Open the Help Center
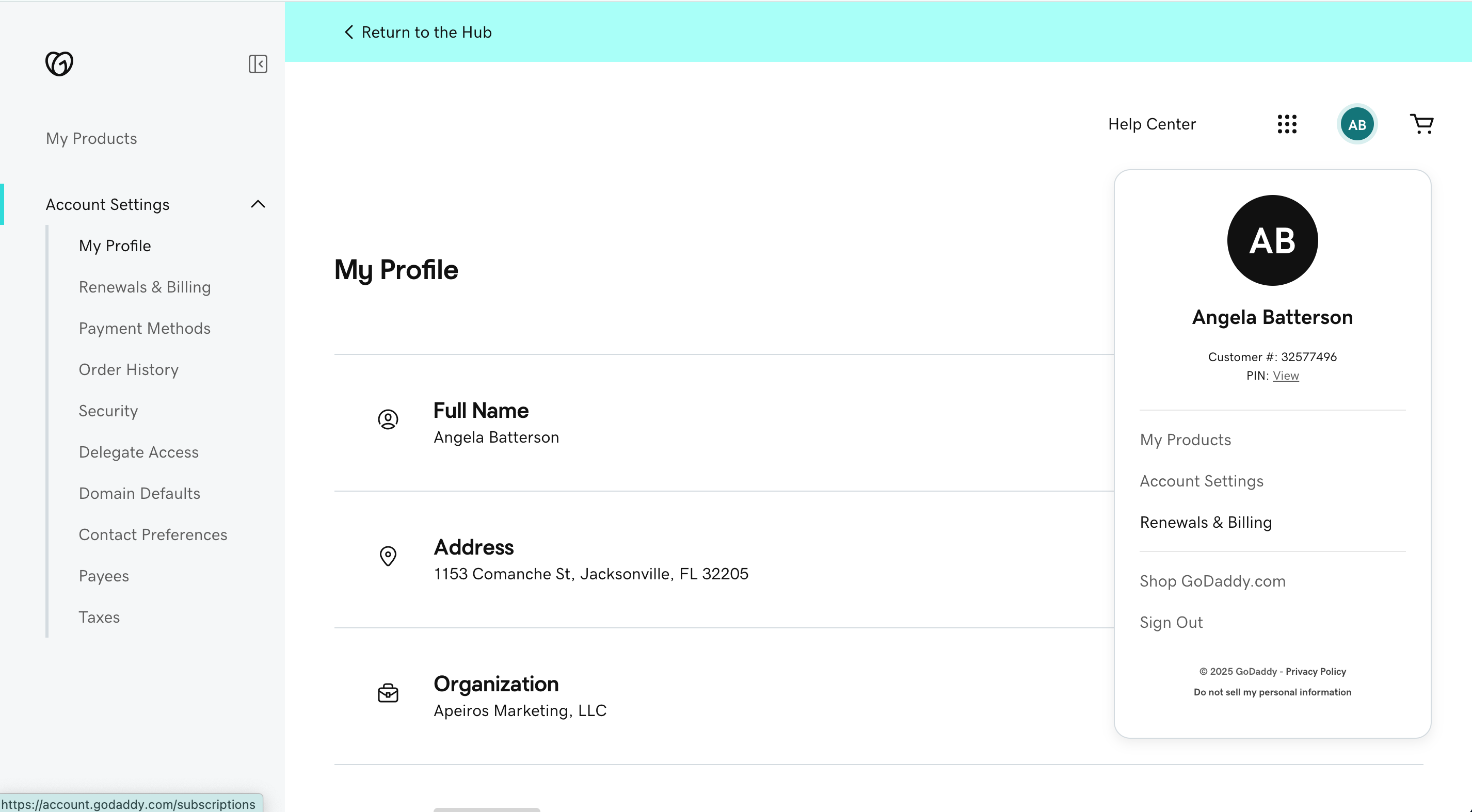Screen dimensions: 1472x812 click(x=1151, y=124)
